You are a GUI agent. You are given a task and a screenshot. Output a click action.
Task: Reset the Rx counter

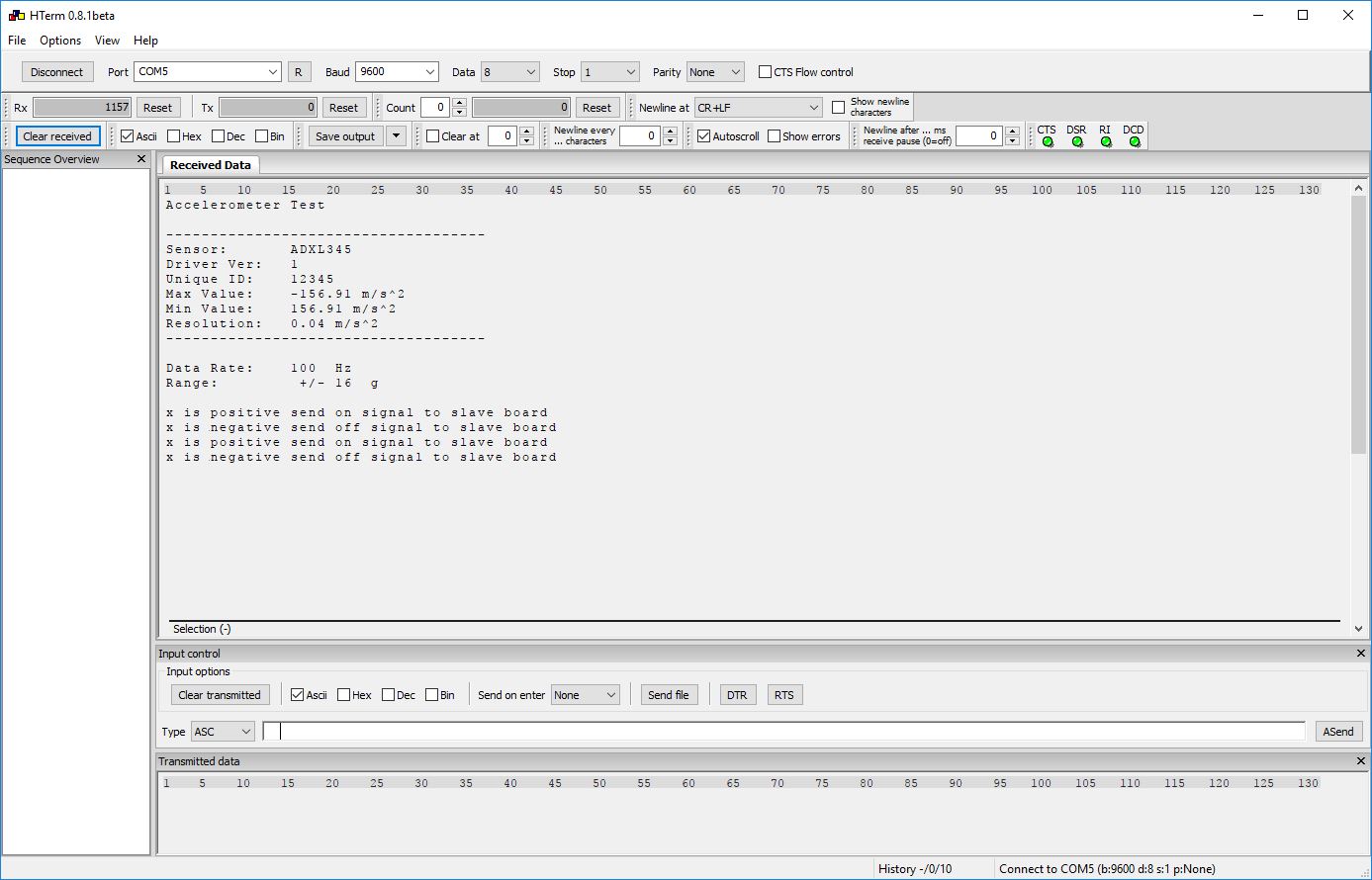click(x=157, y=108)
